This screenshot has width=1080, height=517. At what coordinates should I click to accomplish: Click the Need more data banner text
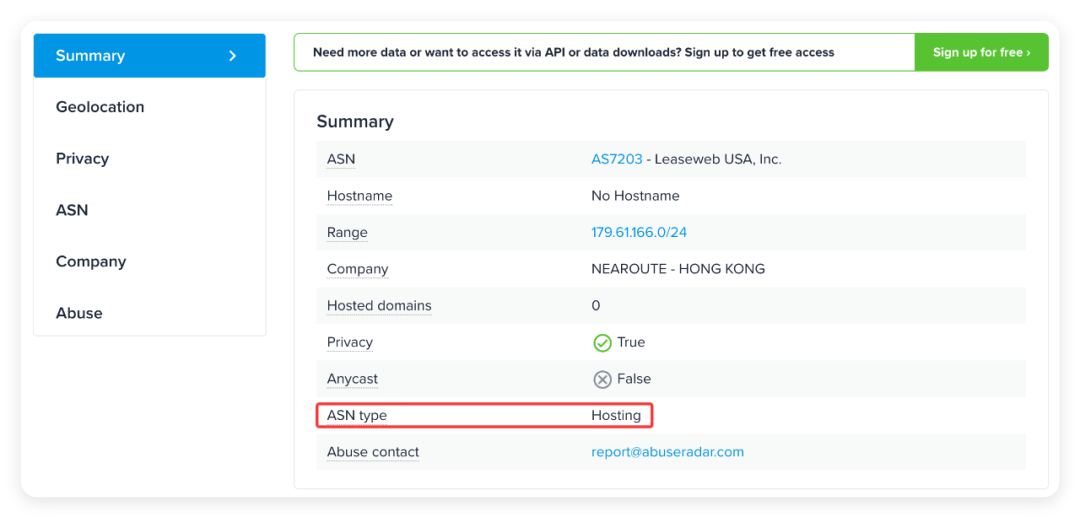[573, 52]
